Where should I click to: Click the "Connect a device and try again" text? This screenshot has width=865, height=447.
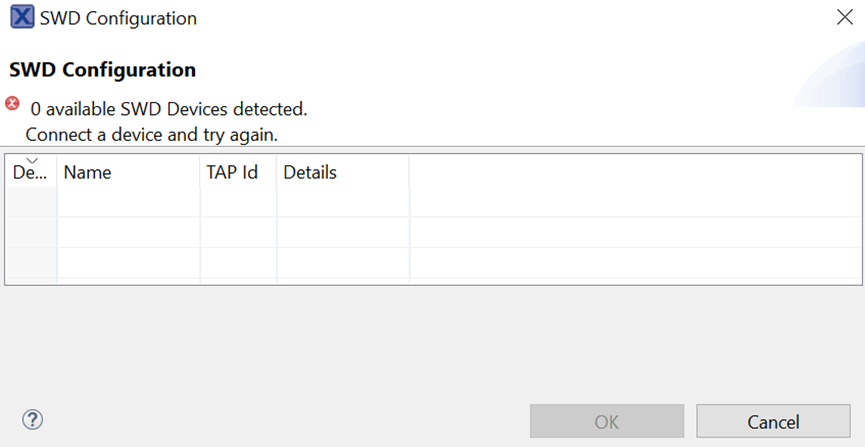tap(151, 134)
